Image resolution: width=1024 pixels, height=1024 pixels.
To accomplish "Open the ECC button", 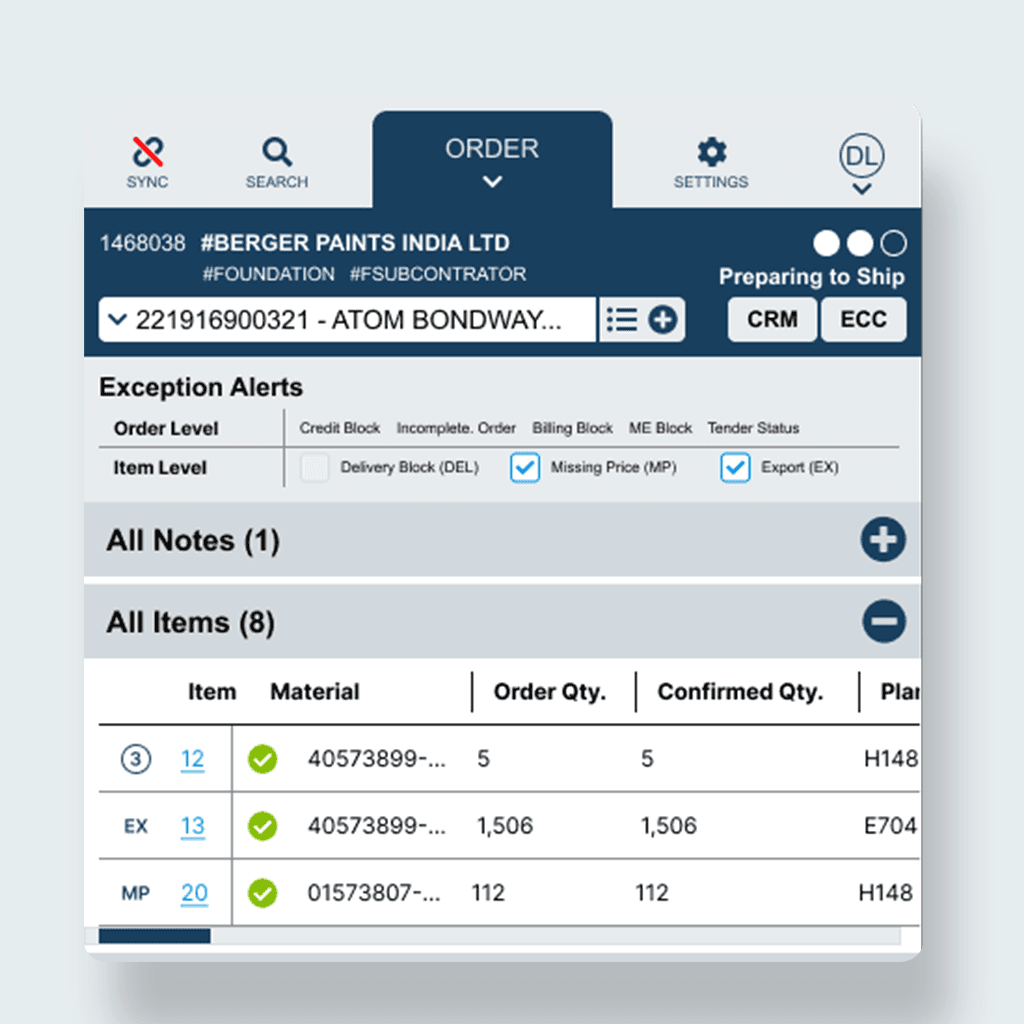I will pyautogui.click(x=863, y=319).
